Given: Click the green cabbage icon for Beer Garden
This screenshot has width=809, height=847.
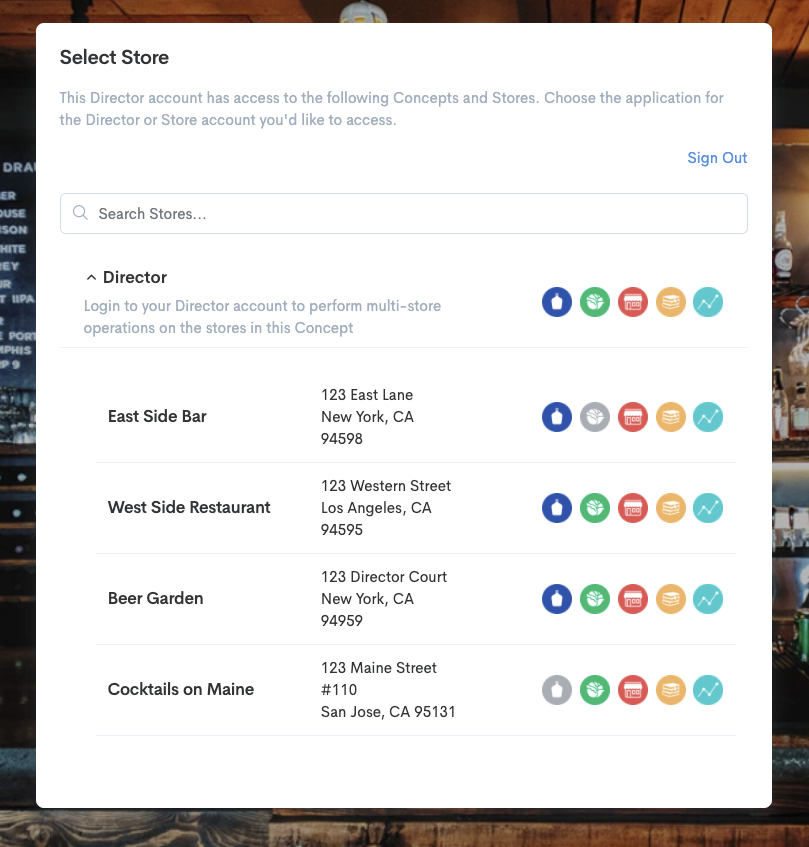Looking at the screenshot, I should click(x=595, y=599).
